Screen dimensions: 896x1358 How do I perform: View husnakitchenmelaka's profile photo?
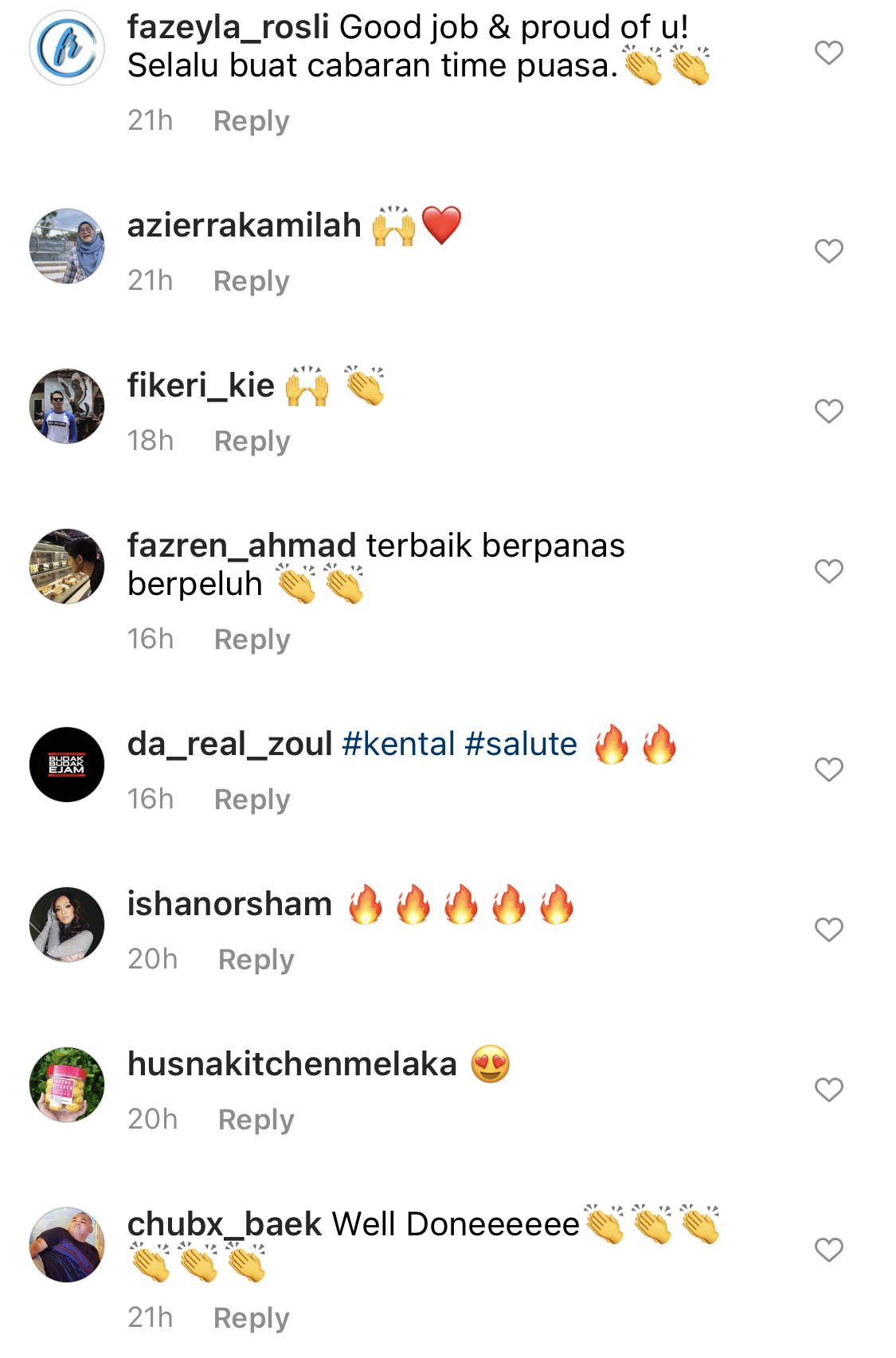tap(67, 1085)
